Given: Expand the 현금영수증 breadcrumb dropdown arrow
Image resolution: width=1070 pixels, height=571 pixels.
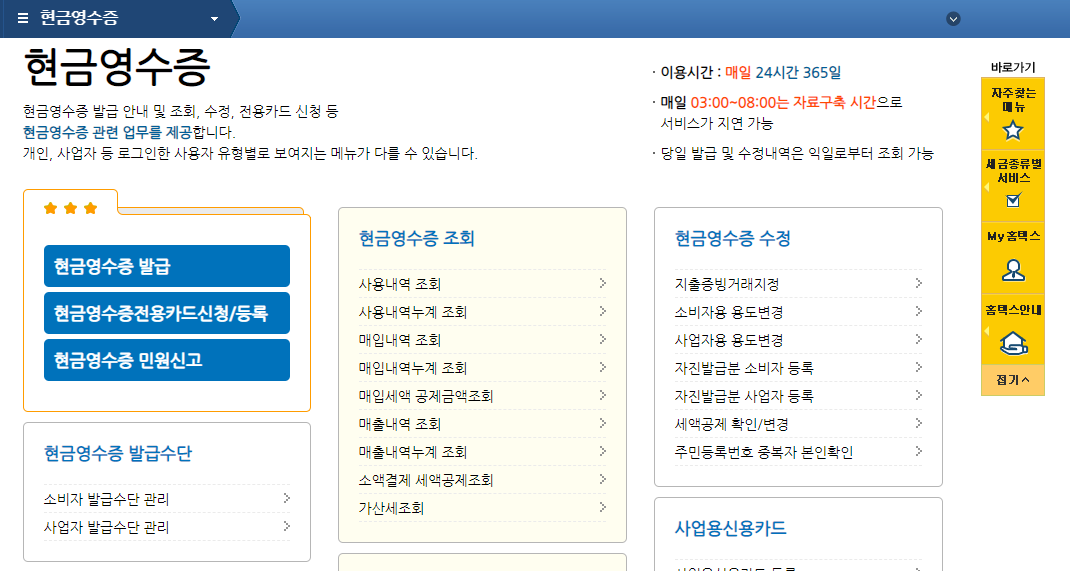Looking at the screenshot, I should (214, 19).
